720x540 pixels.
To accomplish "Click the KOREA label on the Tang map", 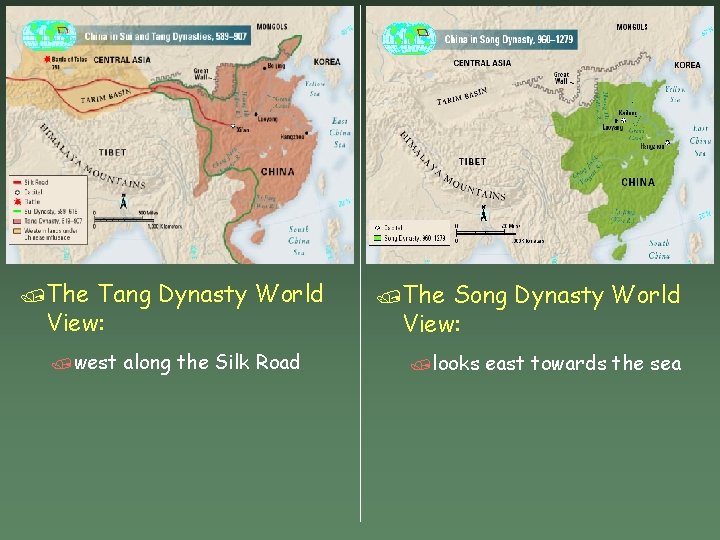I will 327,62.
